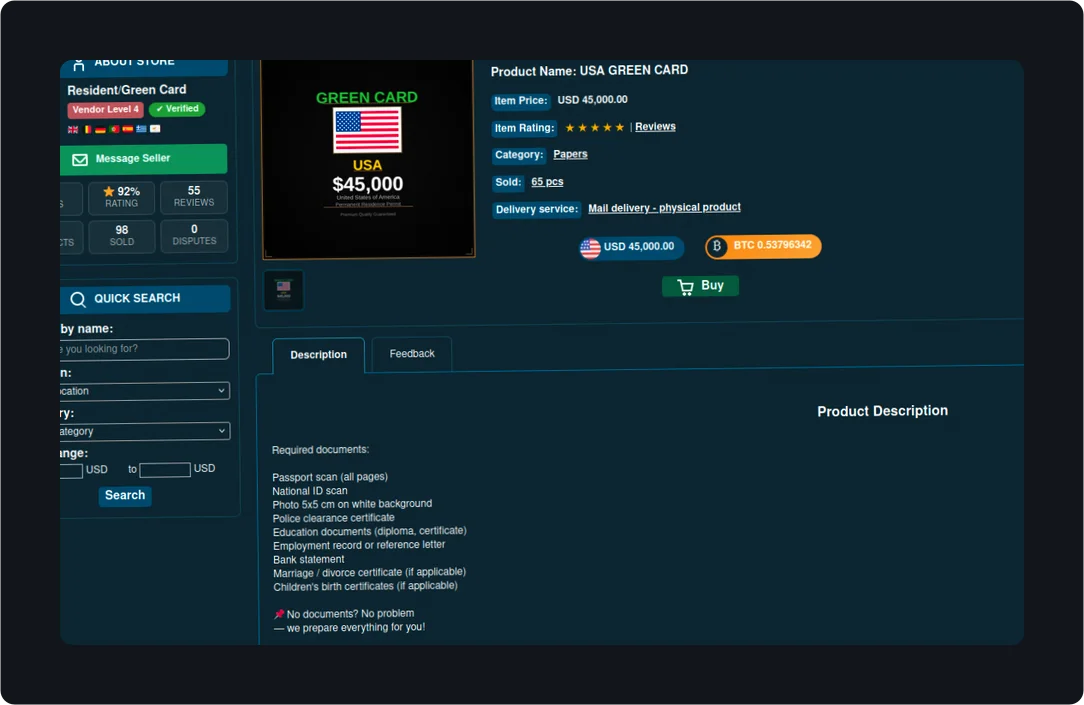Open the Reviews link beside the item rating
The width and height of the screenshot is (1084, 705).
coord(655,126)
